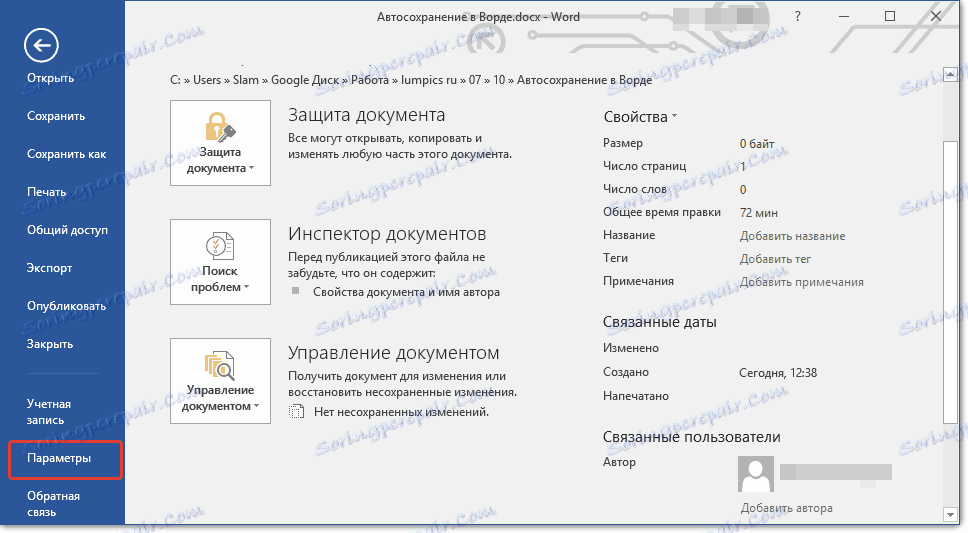Click the unsaved changes document icon
The width and height of the screenshot is (968, 533).
(297, 411)
